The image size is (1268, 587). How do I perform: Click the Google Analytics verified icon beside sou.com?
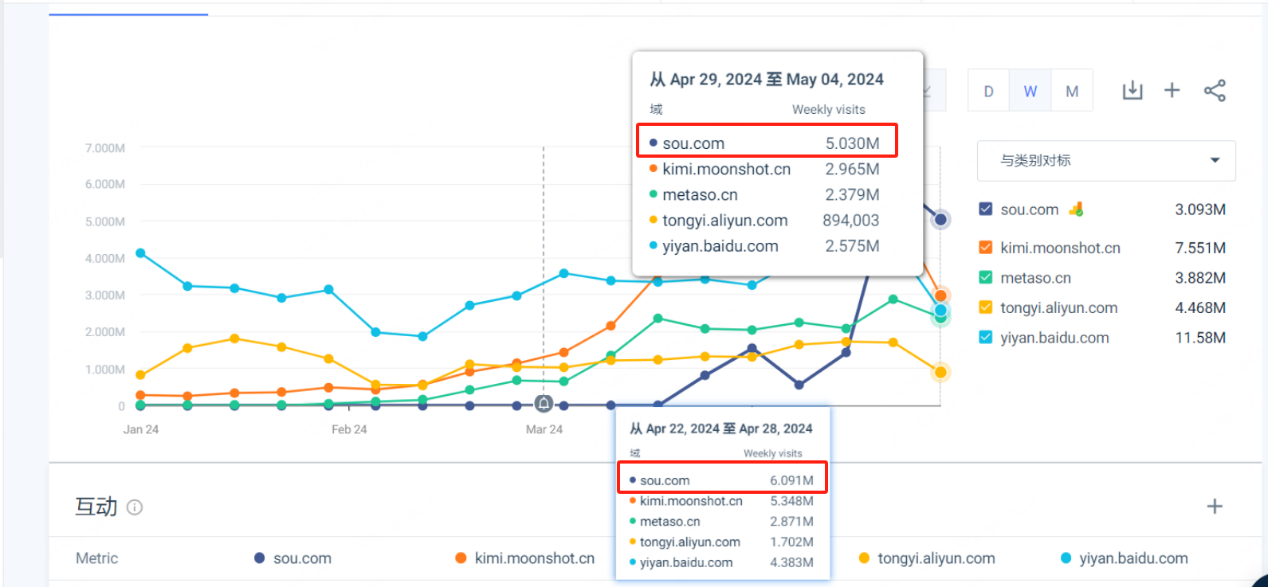(x=1076, y=209)
